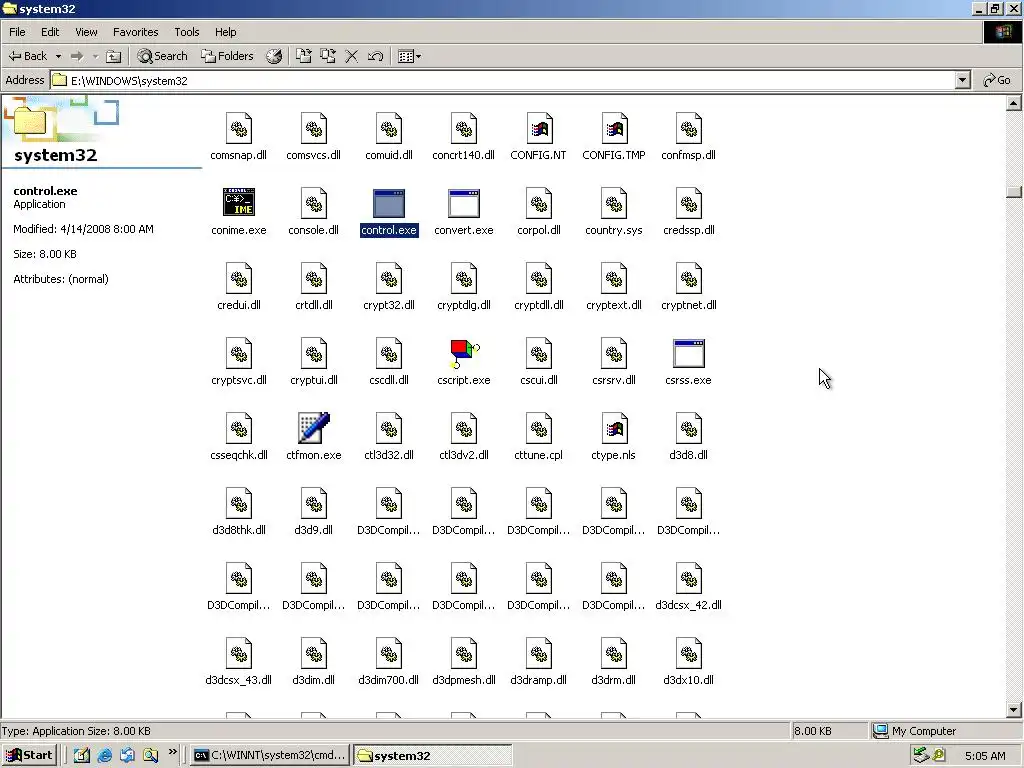1024x768 pixels.
Task: Select d3d9.dll file
Action: (313, 511)
